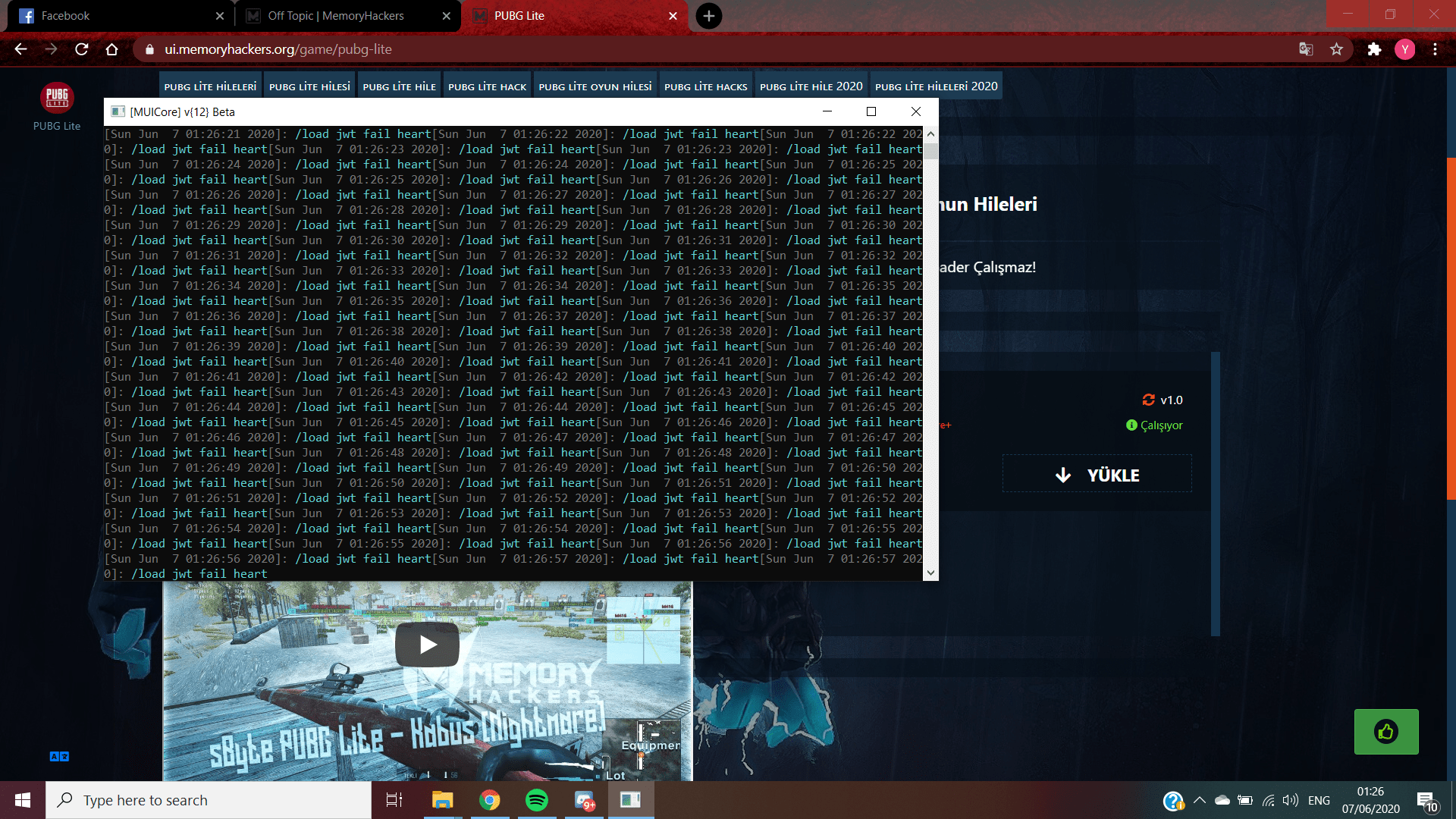This screenshot has width=1456, height=819.
Task: Select the PUBG Lite browser tab
Action: coord(573,16)
